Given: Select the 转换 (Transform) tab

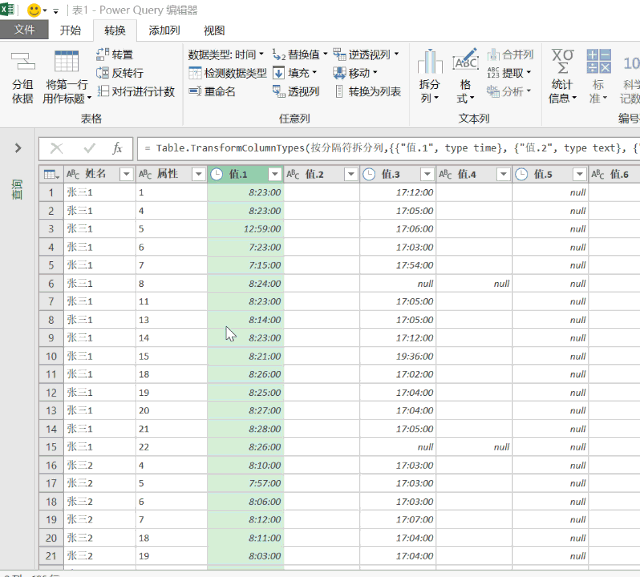Looking at the screenshot, I should point(115,31).
